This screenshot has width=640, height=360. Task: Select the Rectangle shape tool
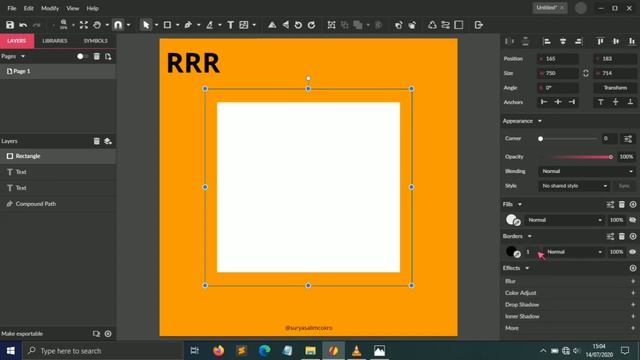coord(167,25)
